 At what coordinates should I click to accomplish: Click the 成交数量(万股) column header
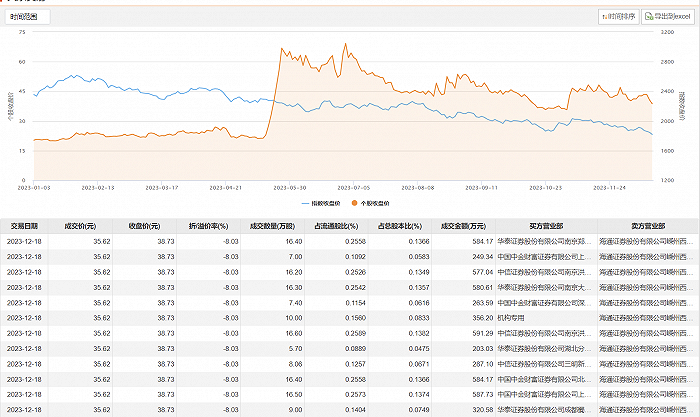coord(272,226)
